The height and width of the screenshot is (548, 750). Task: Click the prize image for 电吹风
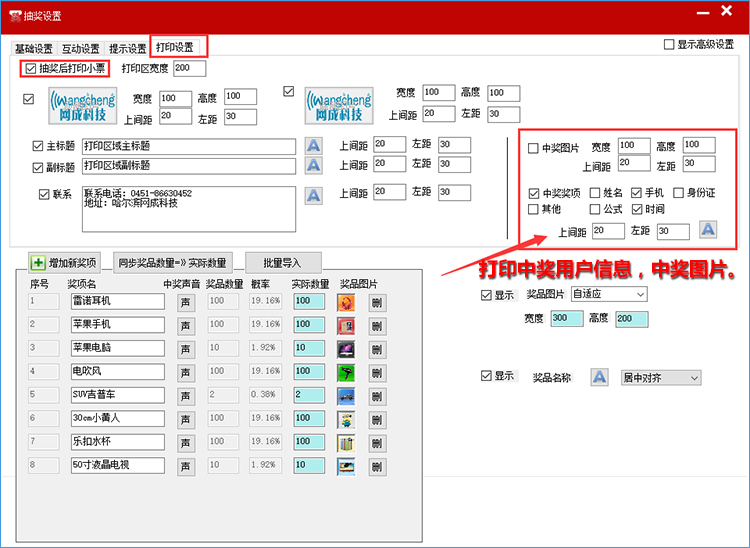coord(346,371)
